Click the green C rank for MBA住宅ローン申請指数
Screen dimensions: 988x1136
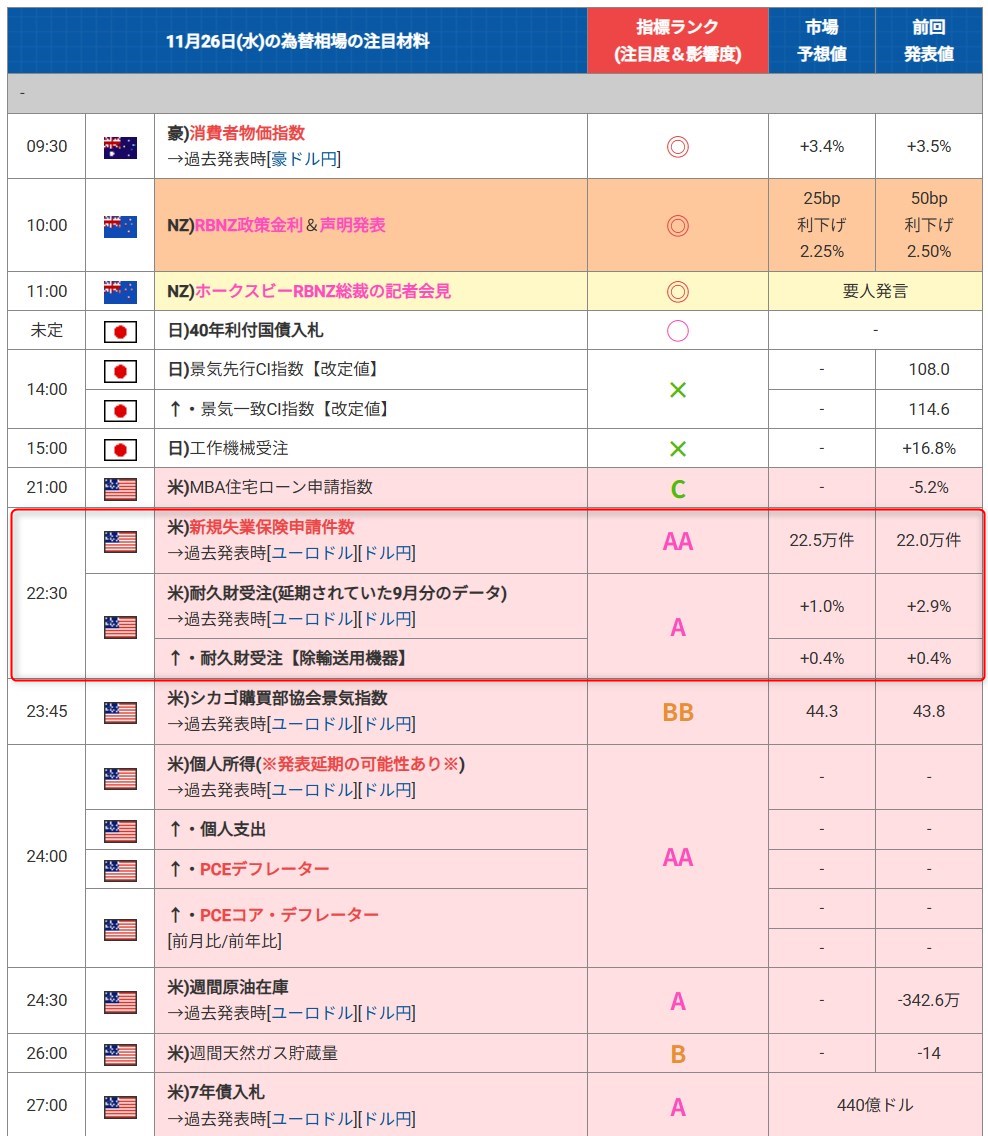[x=677, y=489]
